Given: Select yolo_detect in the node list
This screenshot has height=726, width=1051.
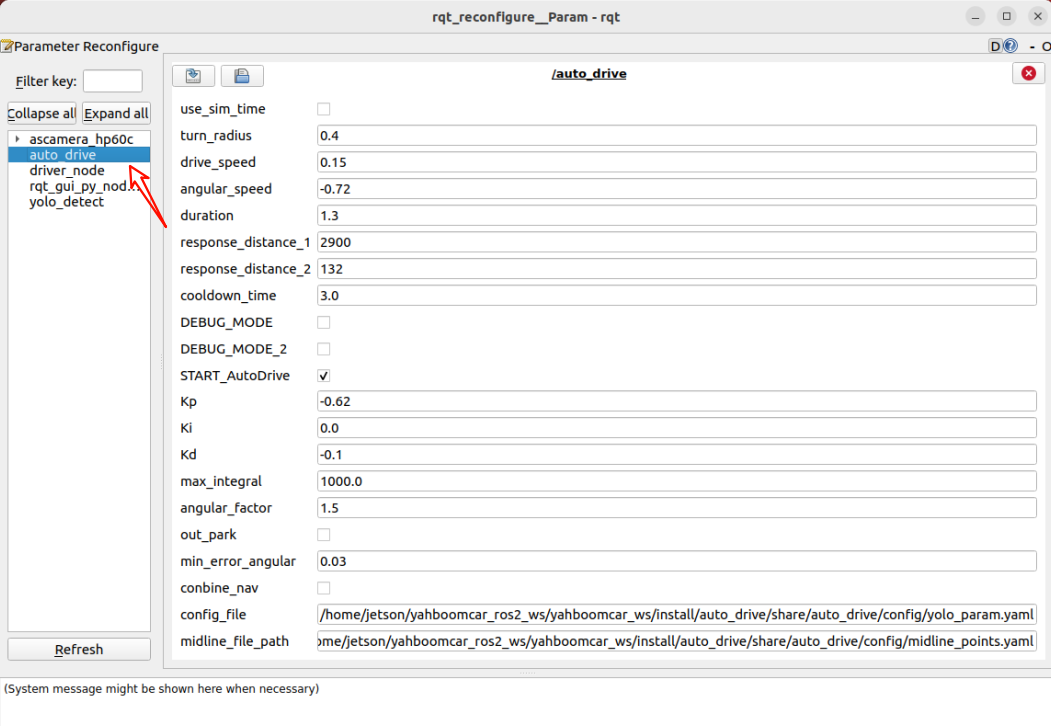Looking at the screenshot, I should (66, 202).
